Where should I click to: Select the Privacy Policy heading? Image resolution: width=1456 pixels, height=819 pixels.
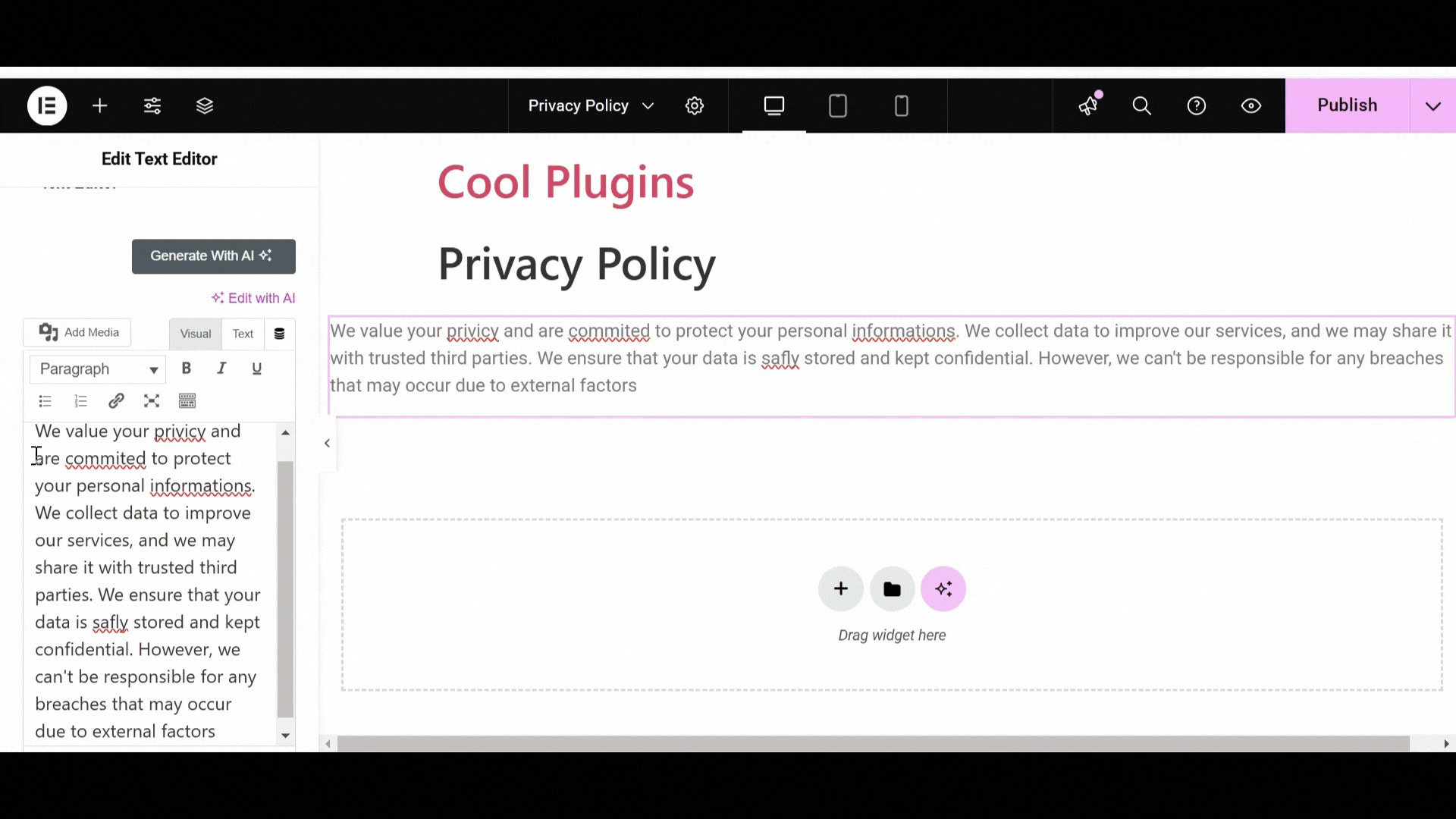577,264
